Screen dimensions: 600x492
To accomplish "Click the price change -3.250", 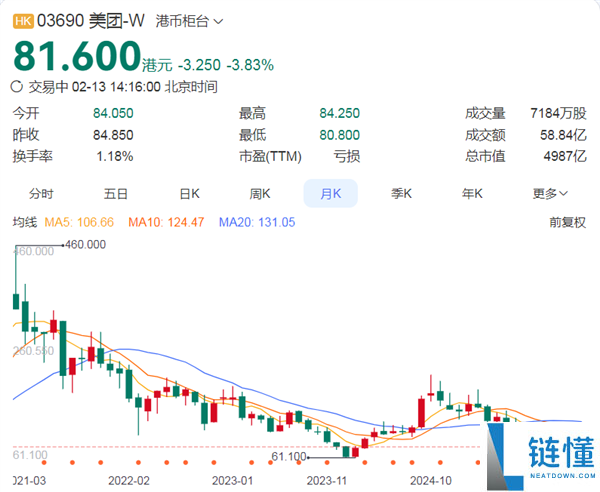I will (x=199, y=65).
